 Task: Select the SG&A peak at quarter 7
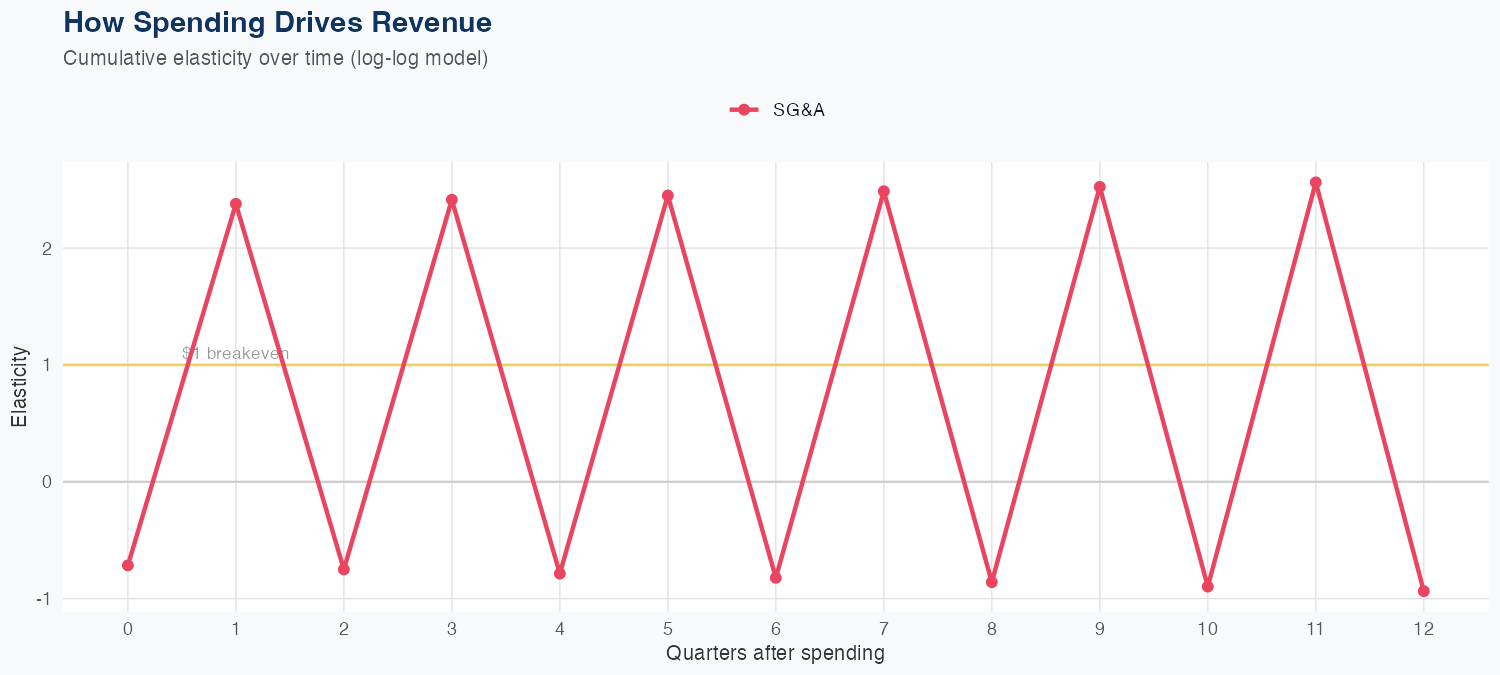click(x=884, y=191)
